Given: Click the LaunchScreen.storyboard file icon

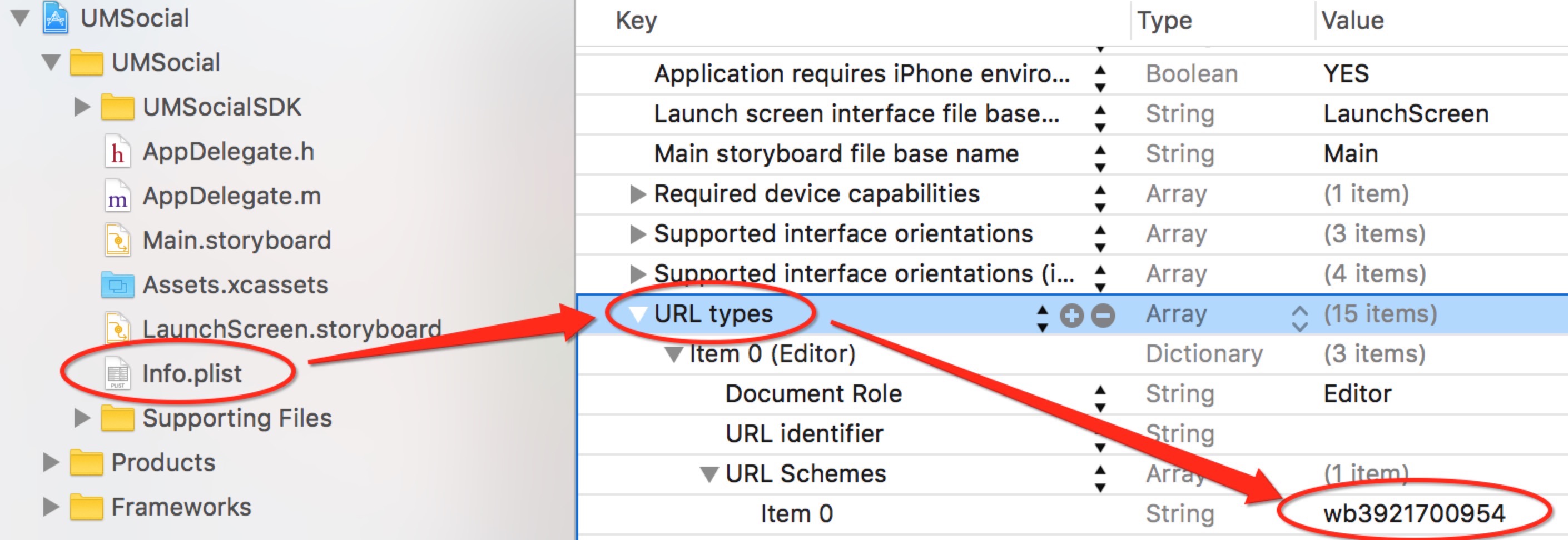Looking at the screenshot, I should pos(117,329).
